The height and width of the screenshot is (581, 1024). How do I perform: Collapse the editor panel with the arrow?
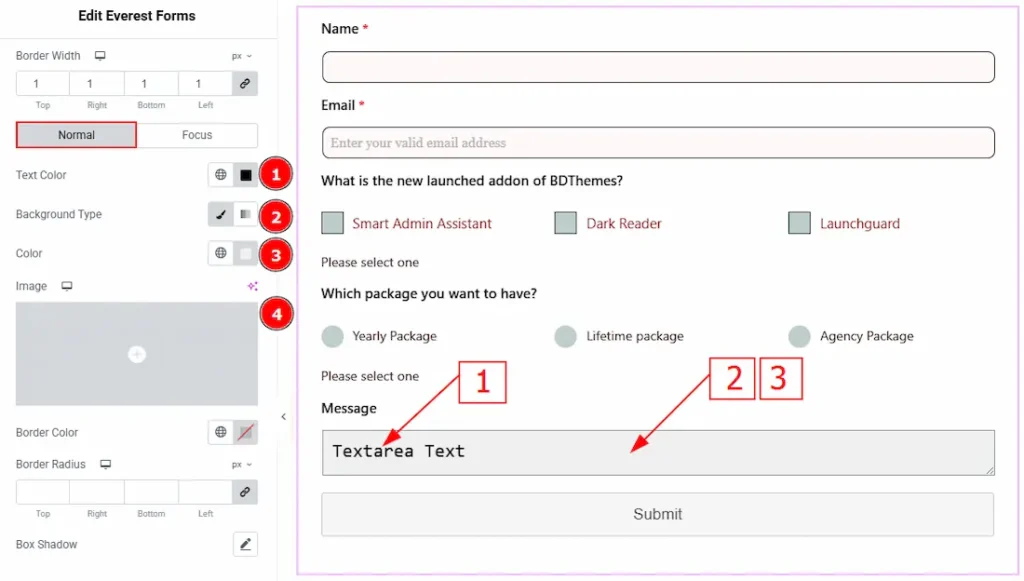click(283, 417)
